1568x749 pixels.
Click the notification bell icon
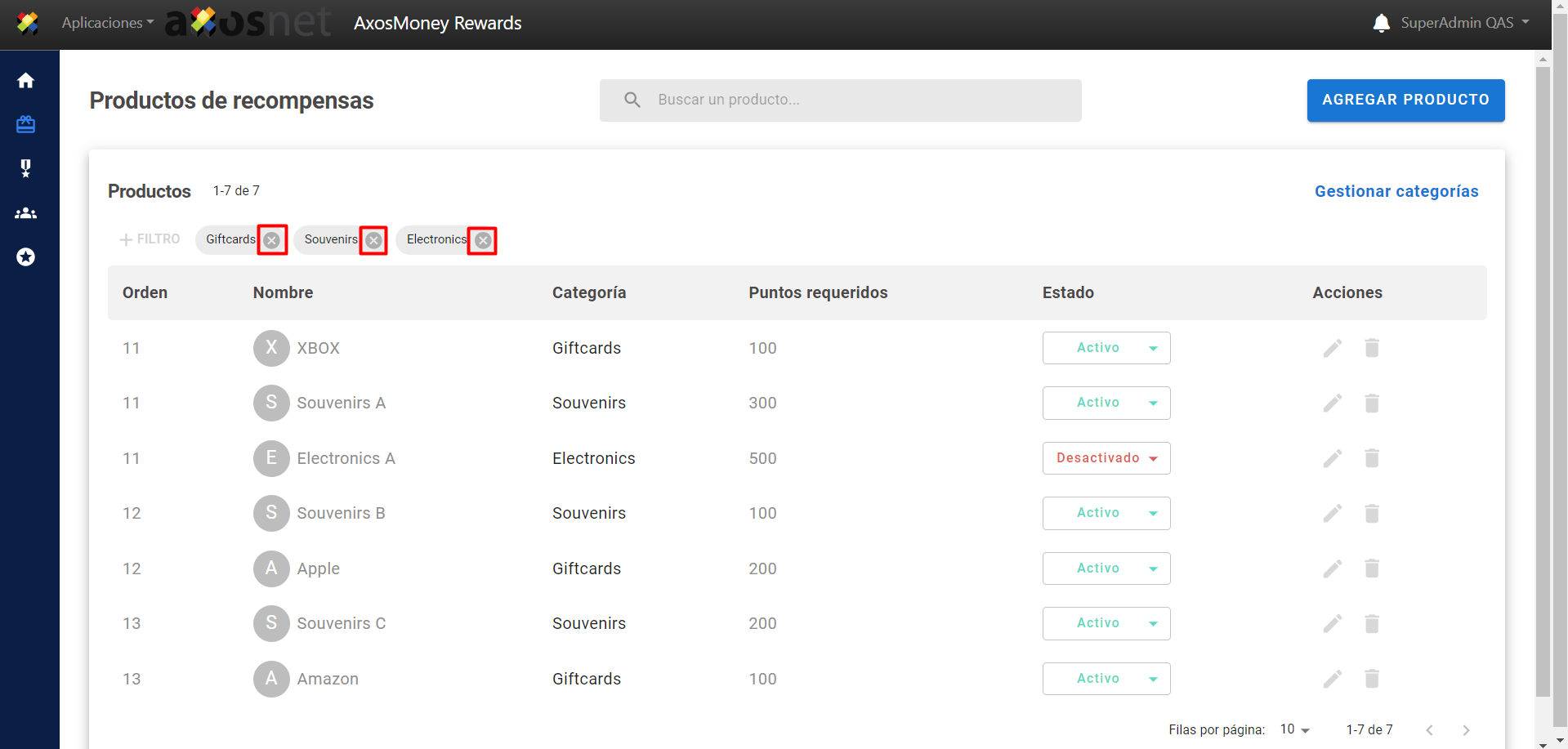1381,23
